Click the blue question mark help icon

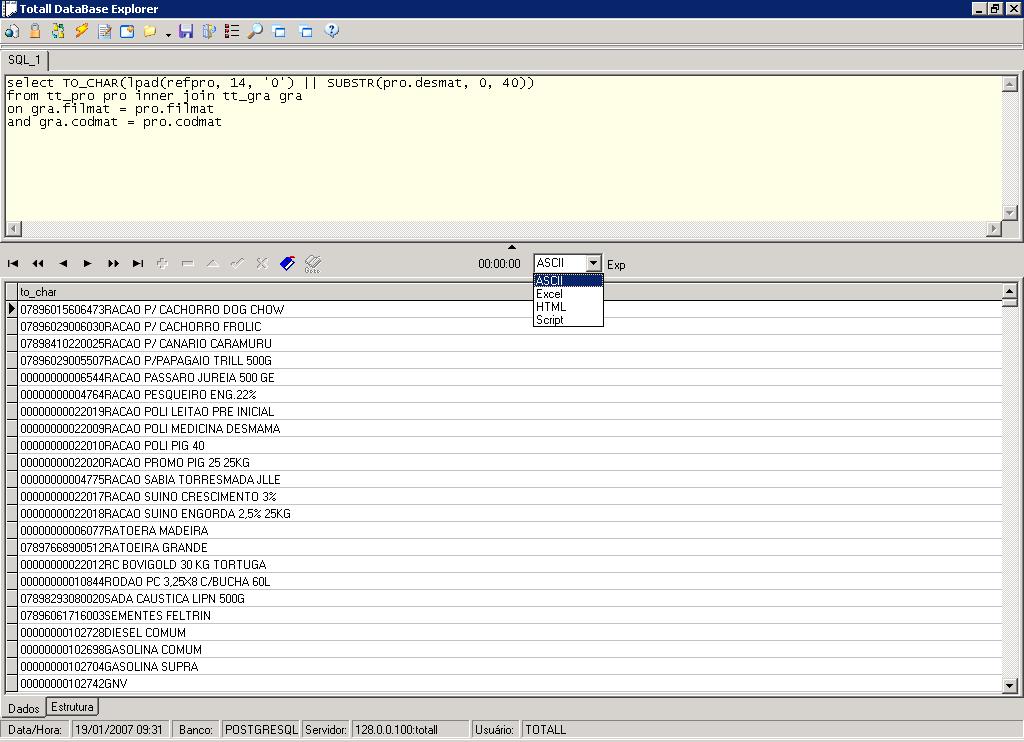332,31
